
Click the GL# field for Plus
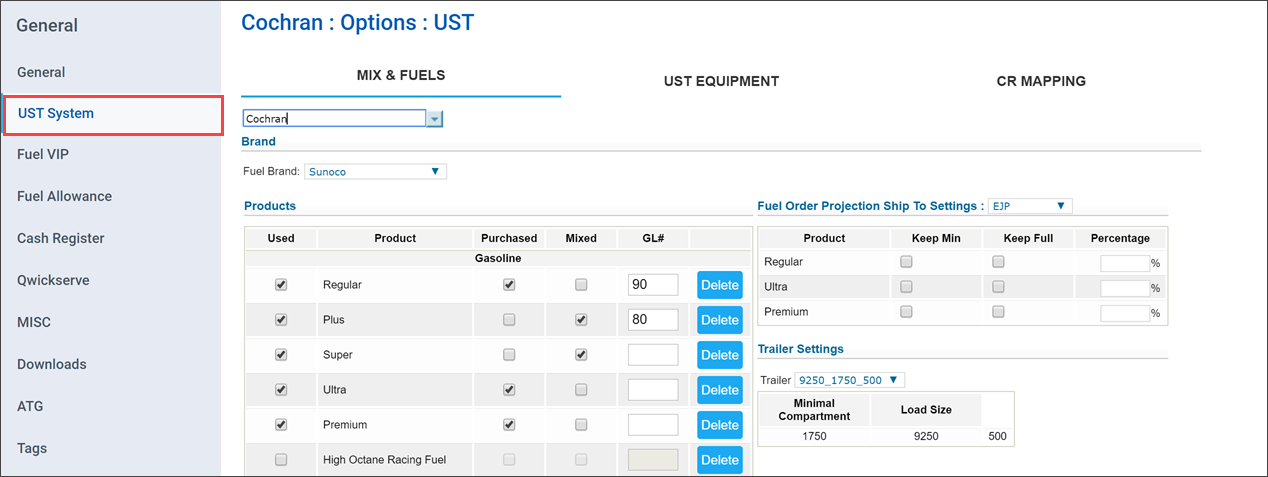coord(652,320)
